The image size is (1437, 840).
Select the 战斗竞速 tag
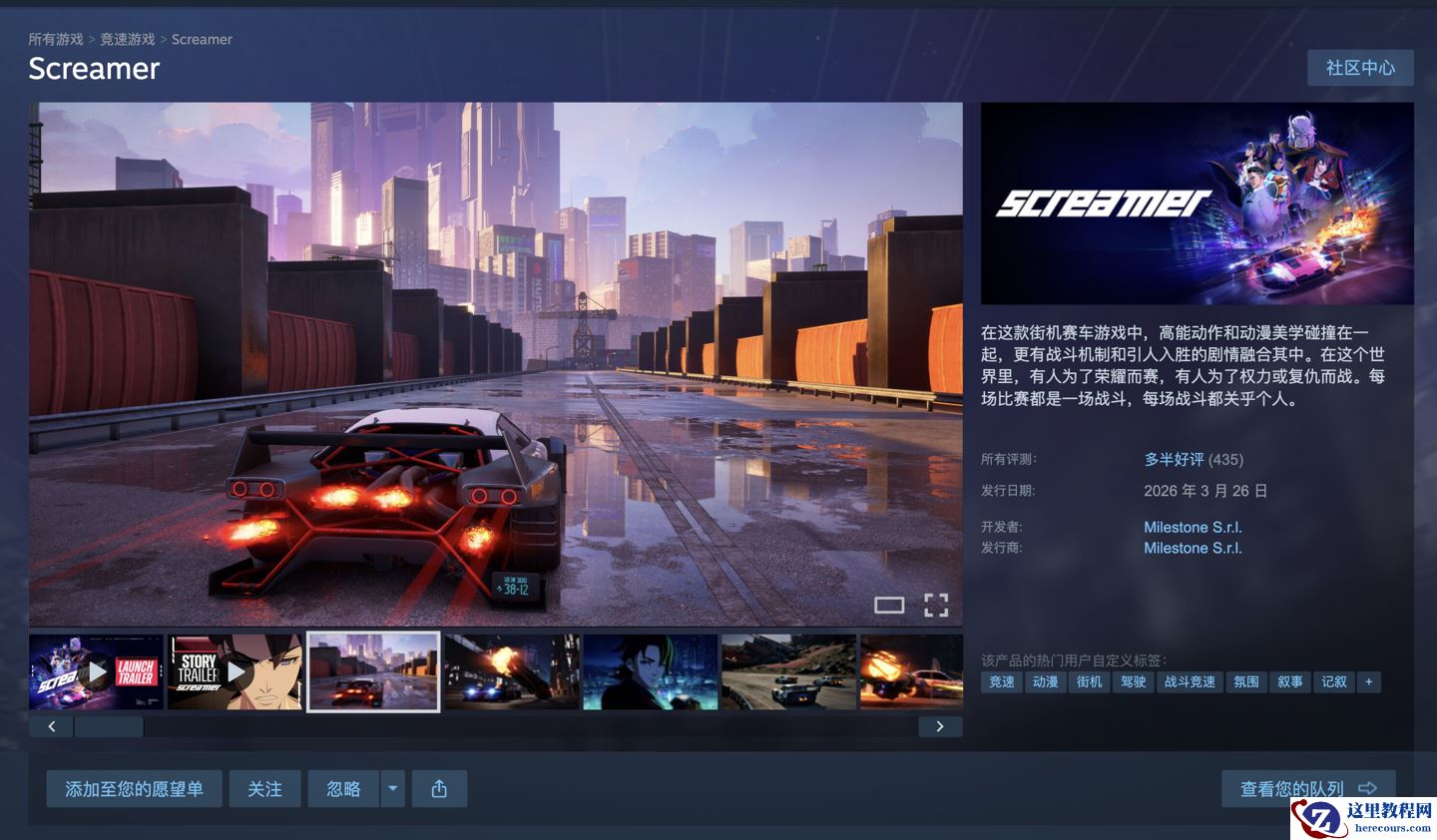1190,682
